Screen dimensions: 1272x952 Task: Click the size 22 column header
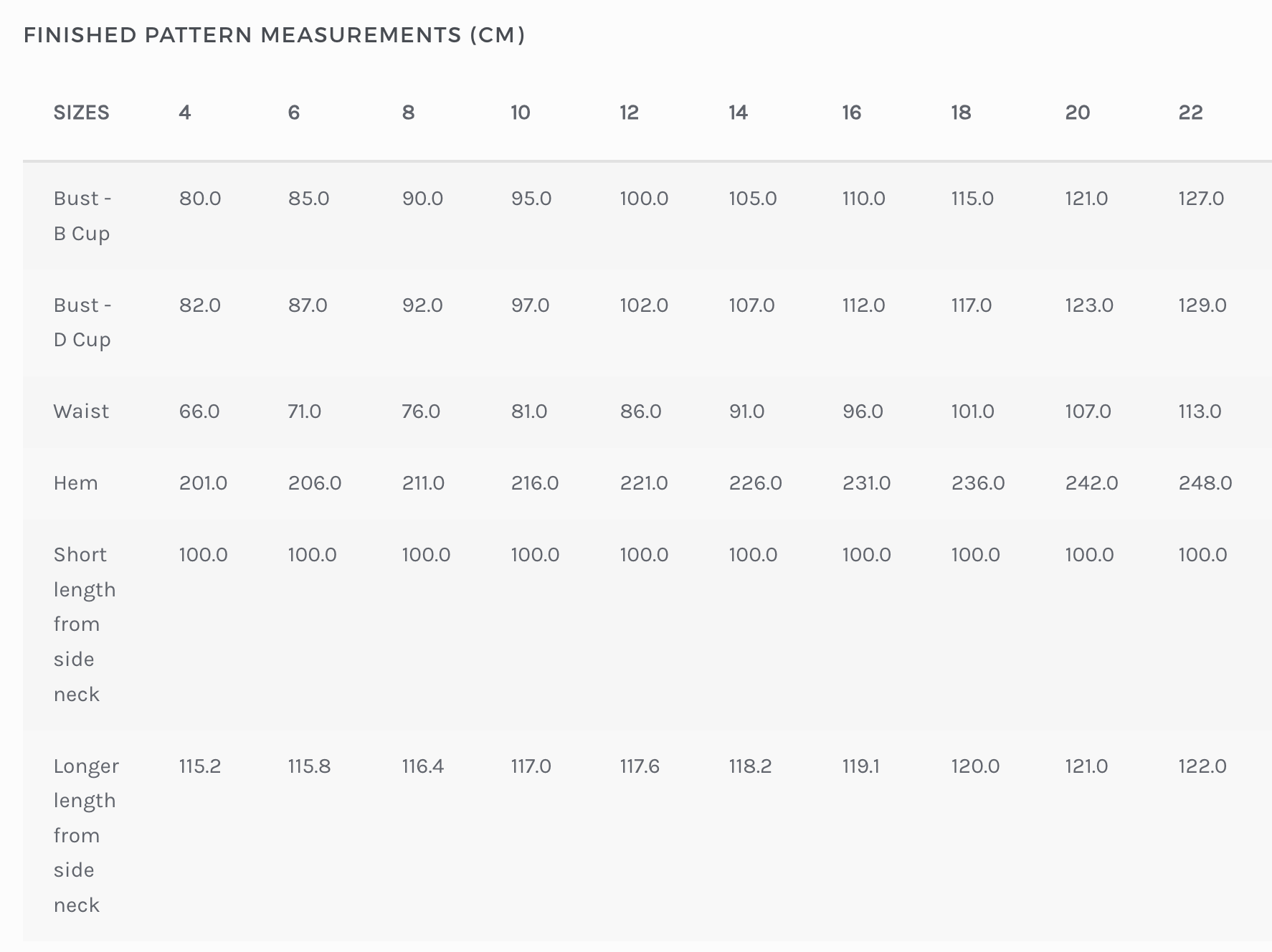point(1190,113)
